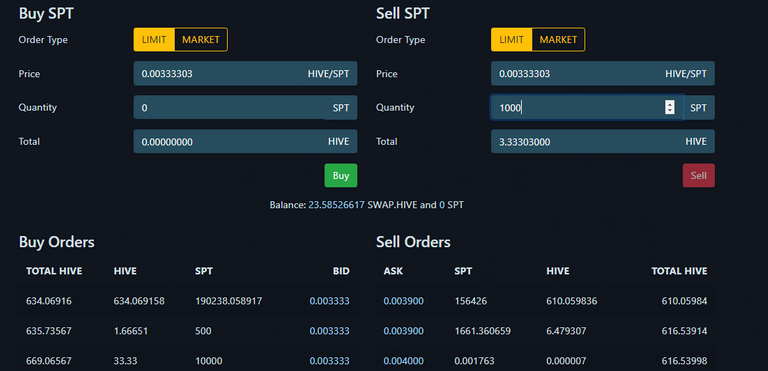Focus the Buy SPT quantity field

(245, 108)
